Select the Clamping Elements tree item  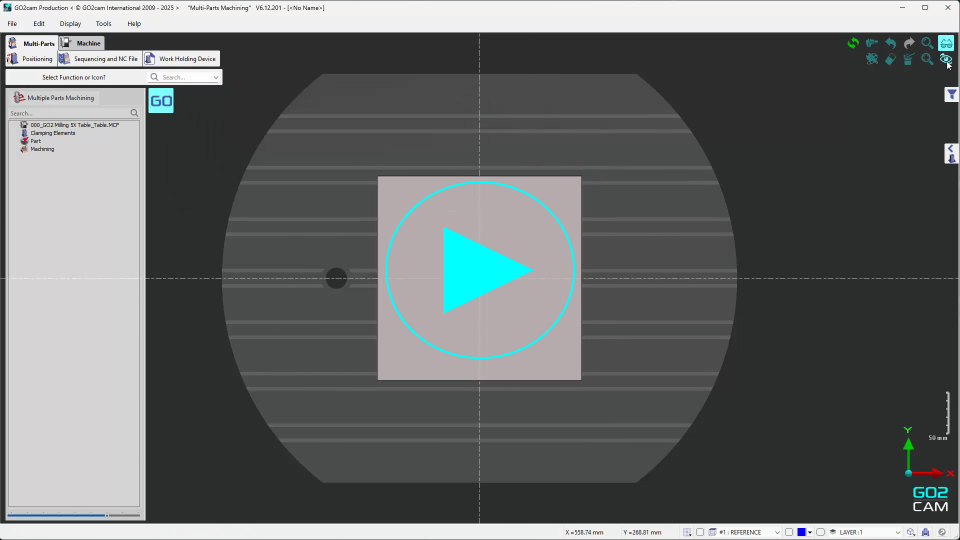(x=53, y=133)
